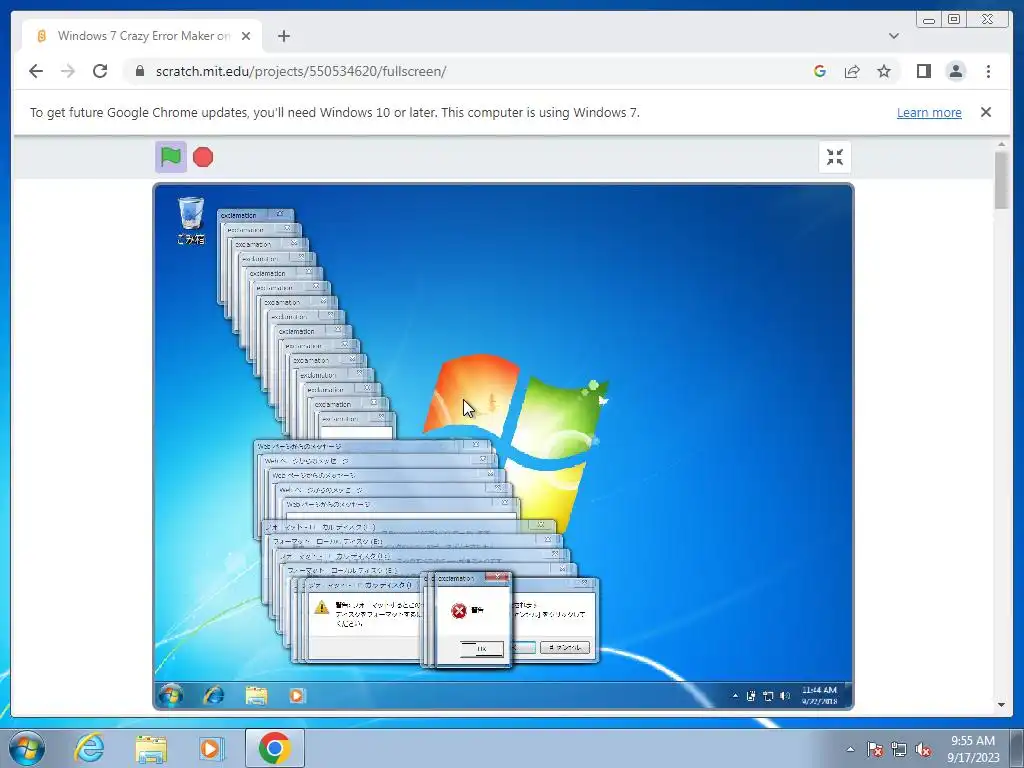Open Action Center flag icon
Image resolution: width=1024 pixels, height=768 pixels.
point(875,750)
